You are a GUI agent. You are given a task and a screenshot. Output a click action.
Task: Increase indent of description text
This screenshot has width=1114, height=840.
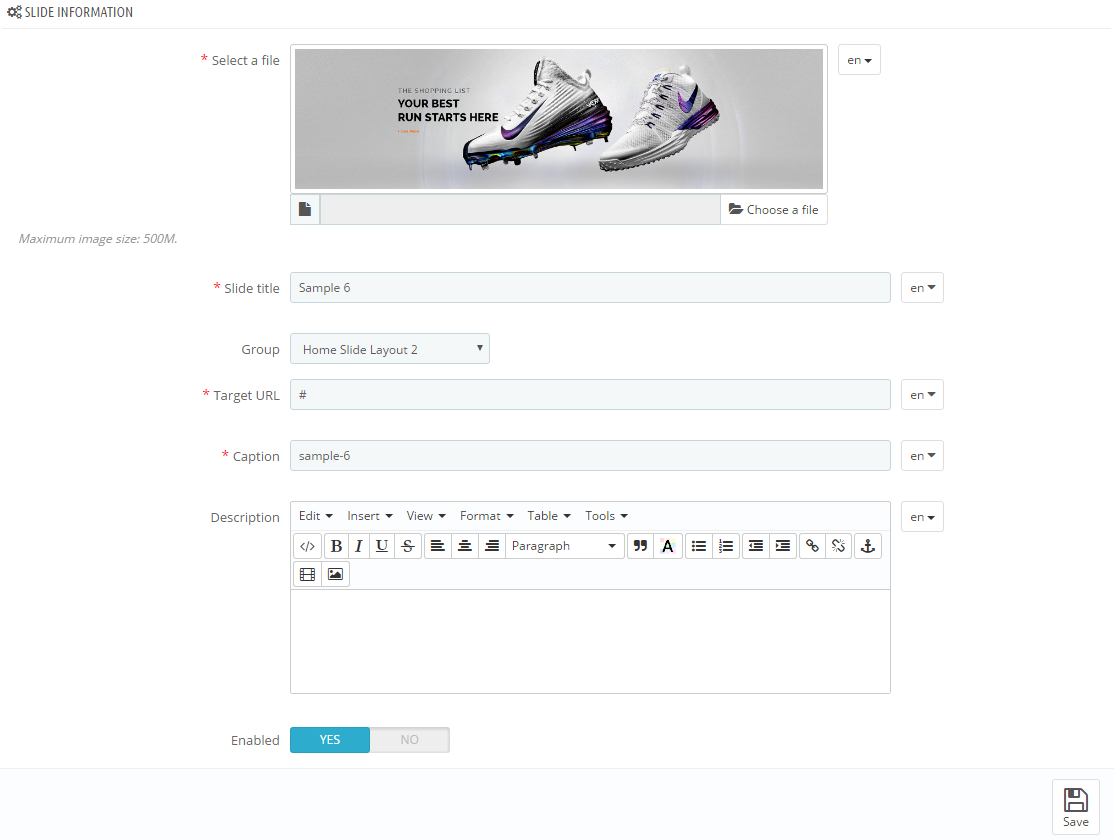pos(783,546)
